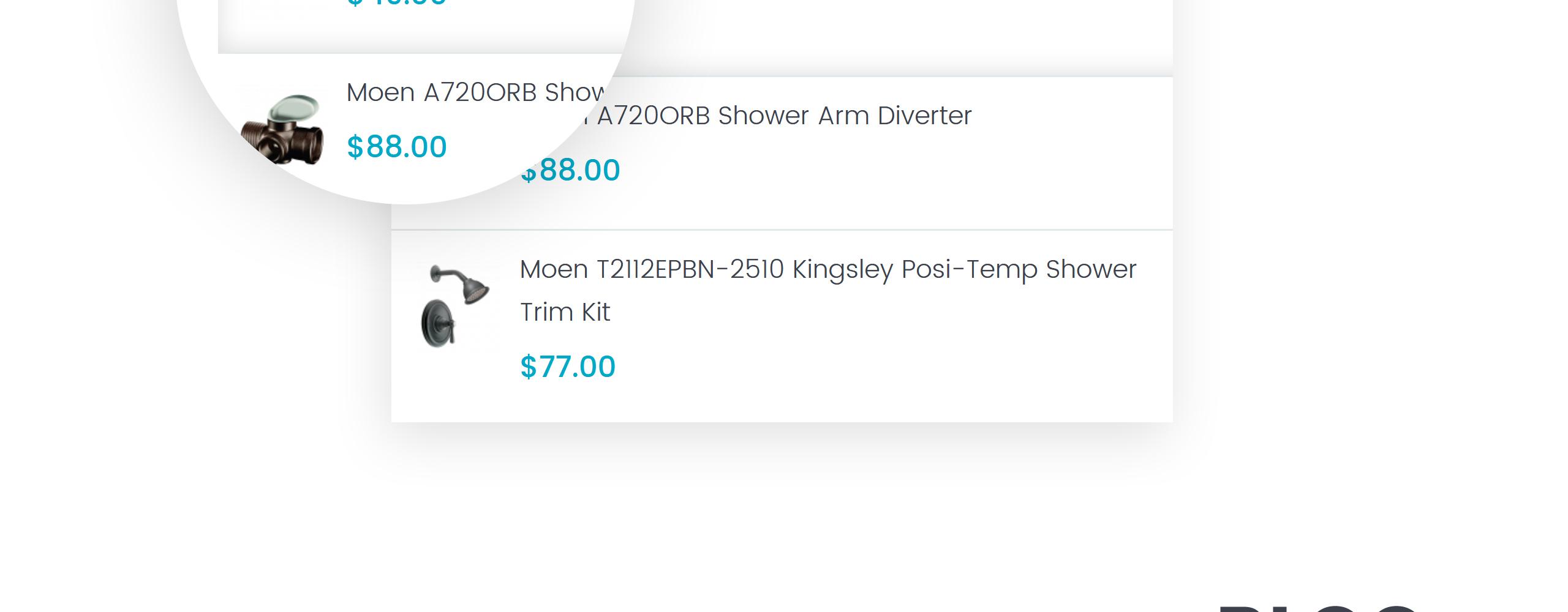Click the round valve handle in the trim kit image
Image resolution: width=1568 pixels, height=612 pixels.
point(438,324)
